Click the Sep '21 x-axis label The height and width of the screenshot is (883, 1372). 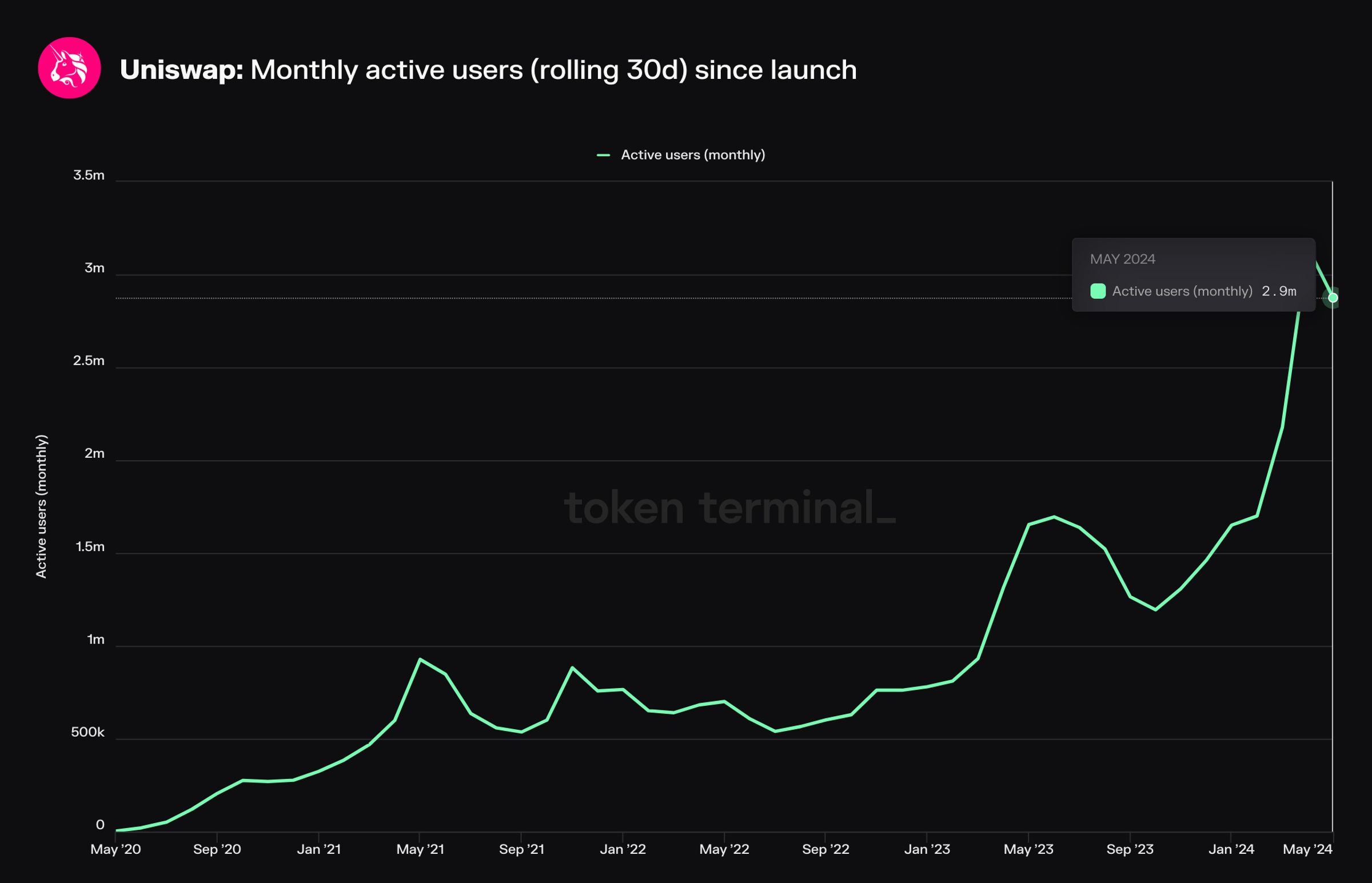(522, 849)
